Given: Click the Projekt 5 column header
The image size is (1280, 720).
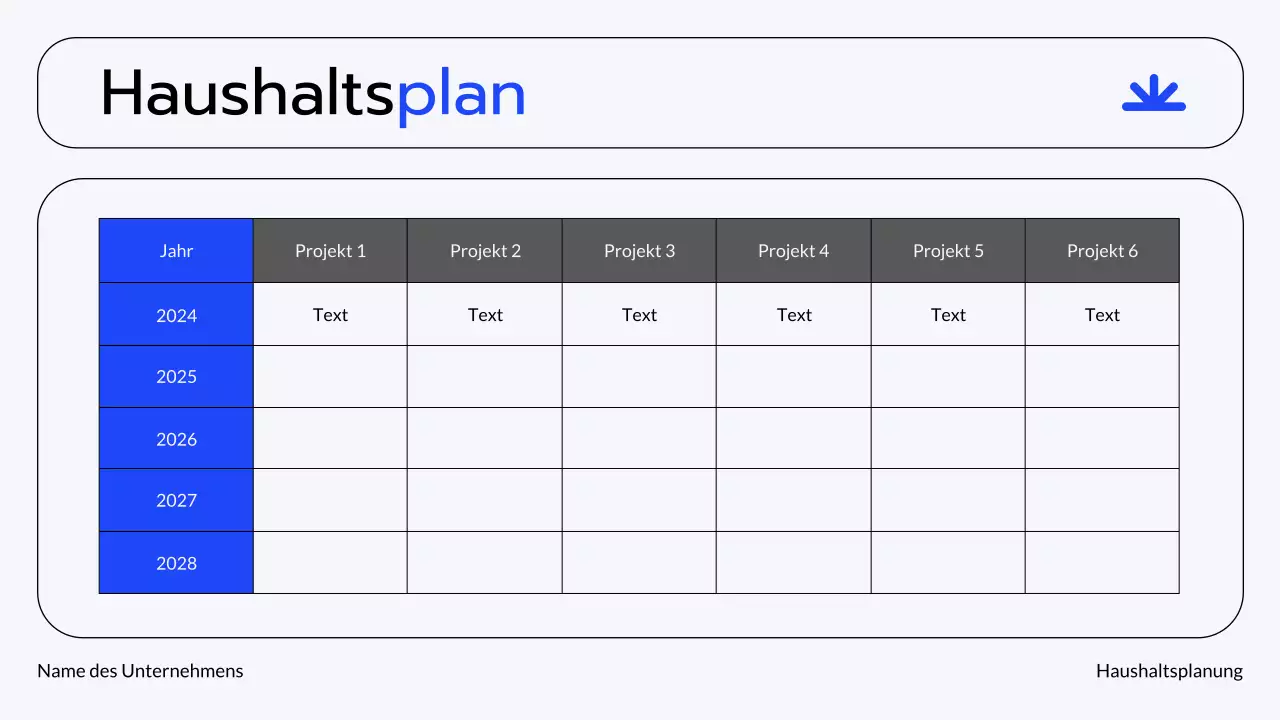Looking at the screenshot, I should [x=948, y=251].
